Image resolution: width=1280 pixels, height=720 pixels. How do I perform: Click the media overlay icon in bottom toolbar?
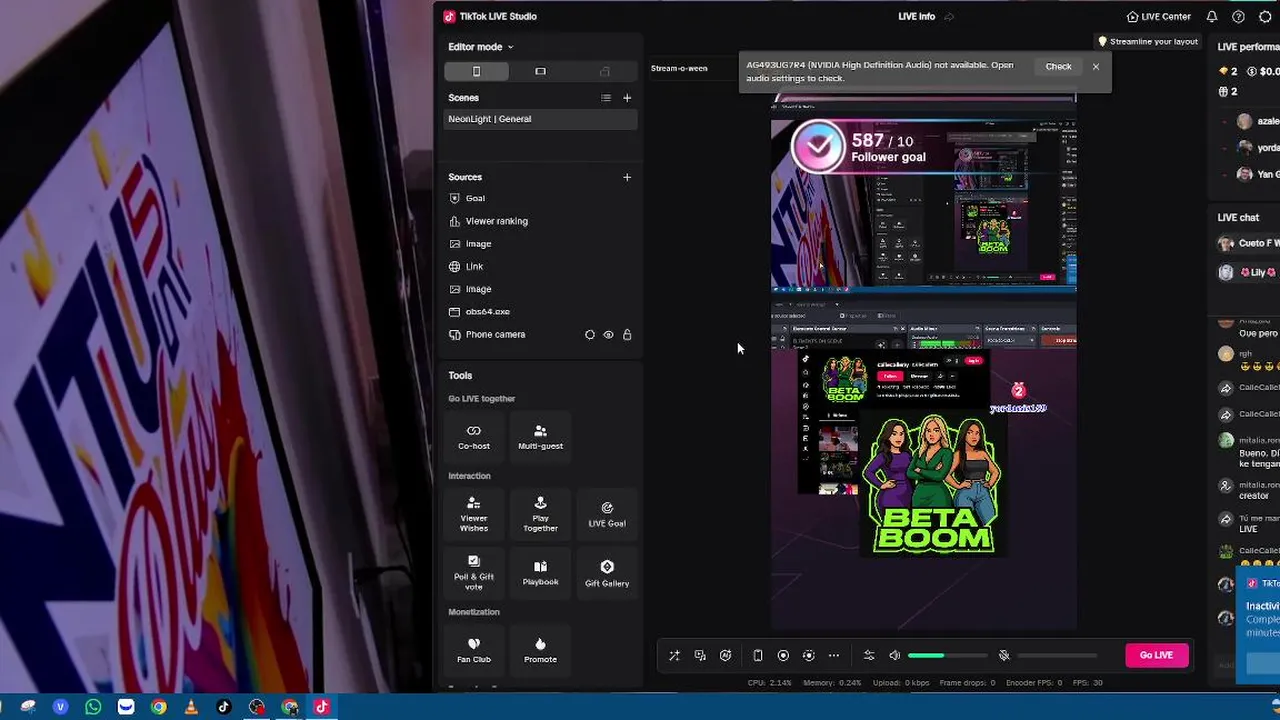(x=700, y=656)
